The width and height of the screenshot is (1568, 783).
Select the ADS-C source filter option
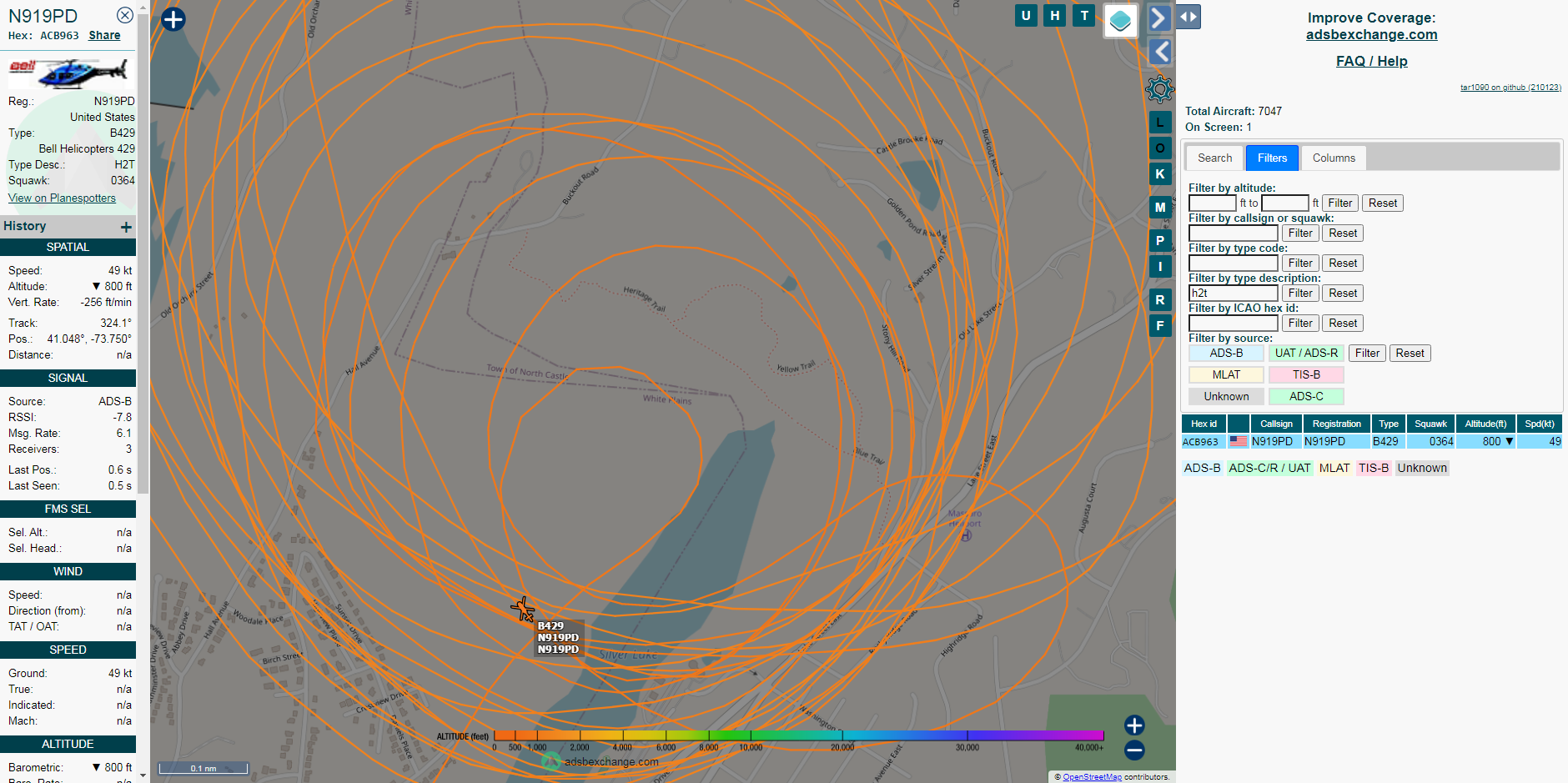[x=1306, y=396]
